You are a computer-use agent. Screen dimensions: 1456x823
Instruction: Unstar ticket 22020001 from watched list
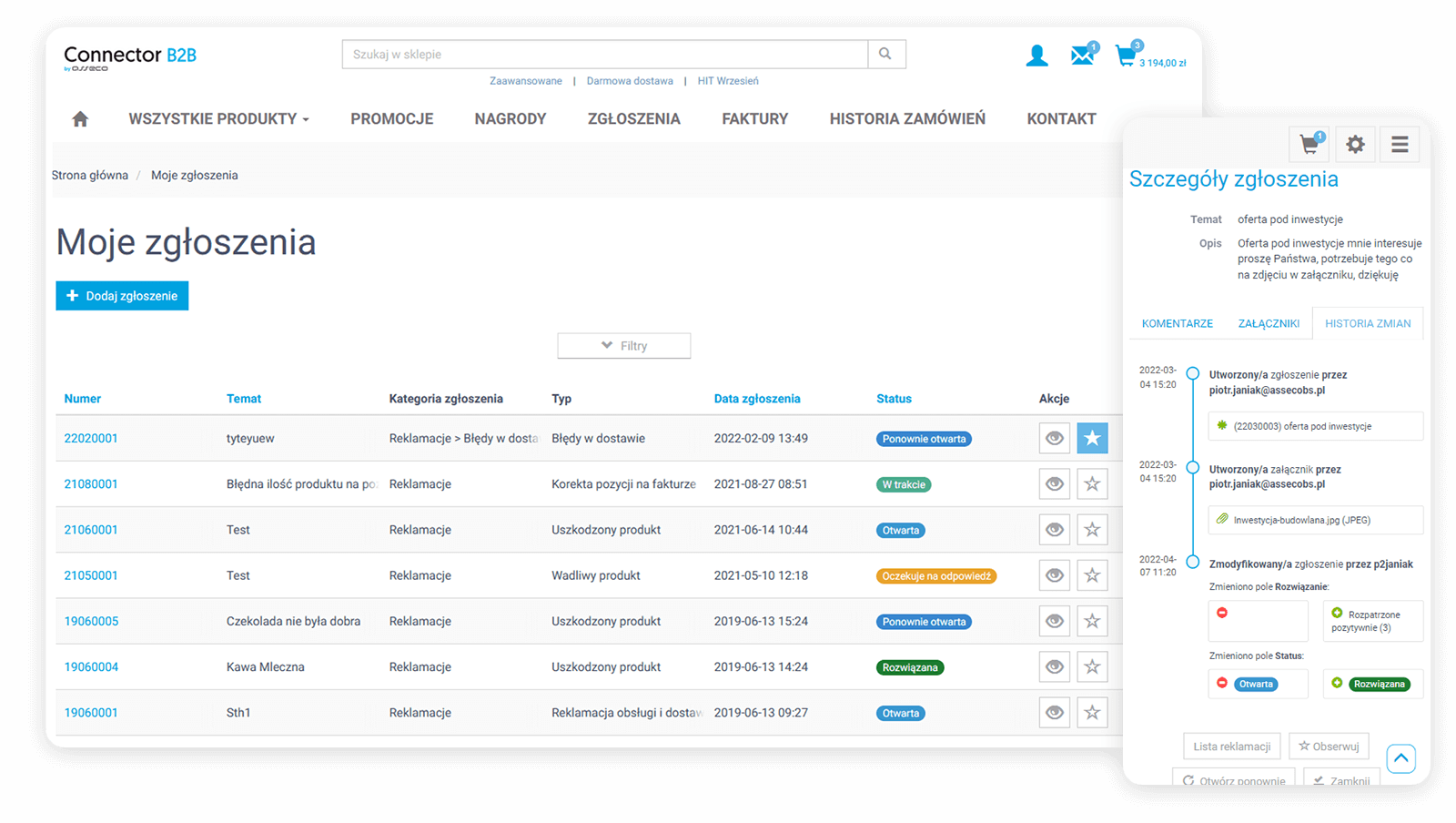(1092, 438)
